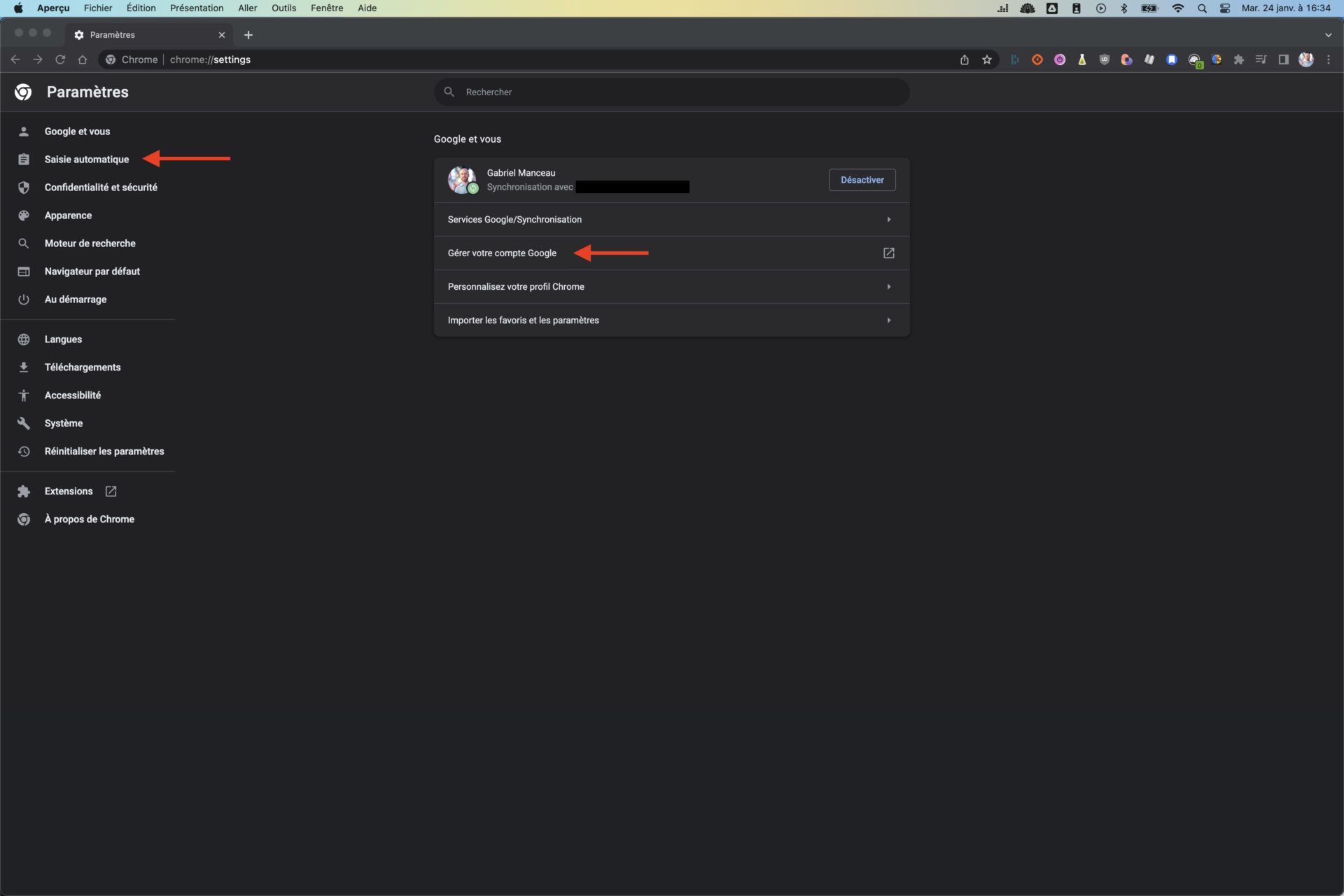The width and height of the screenshot is (1344, 896).
Task: Open the Aperçu app menu
Action: pyautogui.click(x=53, y=8)
